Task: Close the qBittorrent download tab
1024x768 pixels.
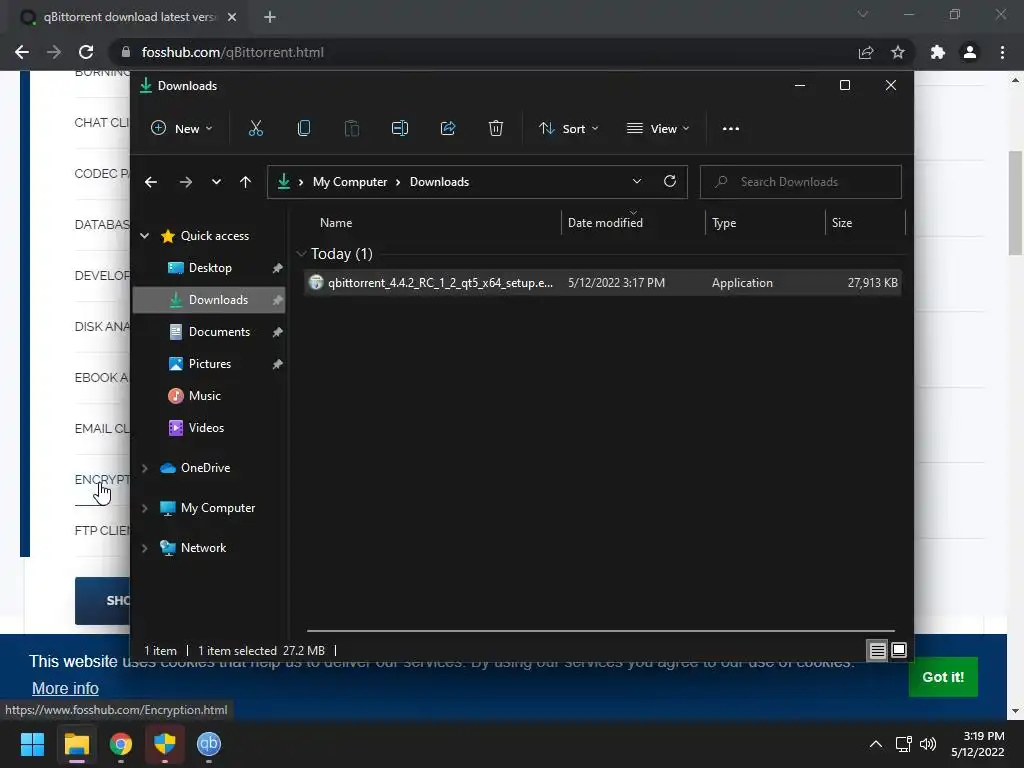Action: pyautogui.click(x=232, y=17)
